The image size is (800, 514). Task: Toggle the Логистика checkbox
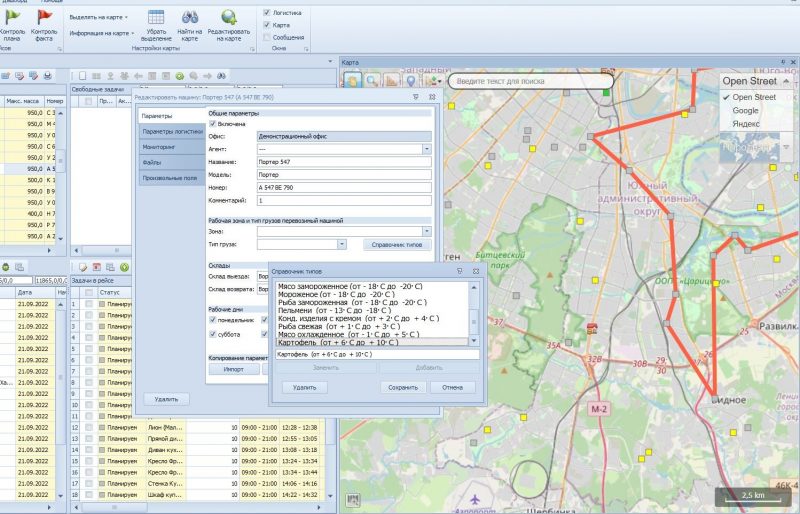pos(267,12)
